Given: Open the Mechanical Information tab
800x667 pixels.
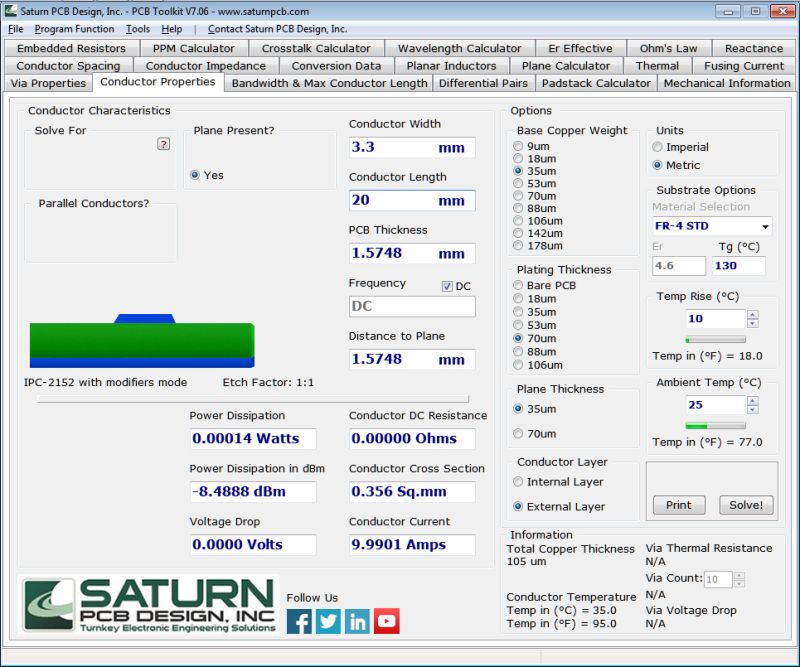Looking at the screenshot, I should [x=727, y=83].
